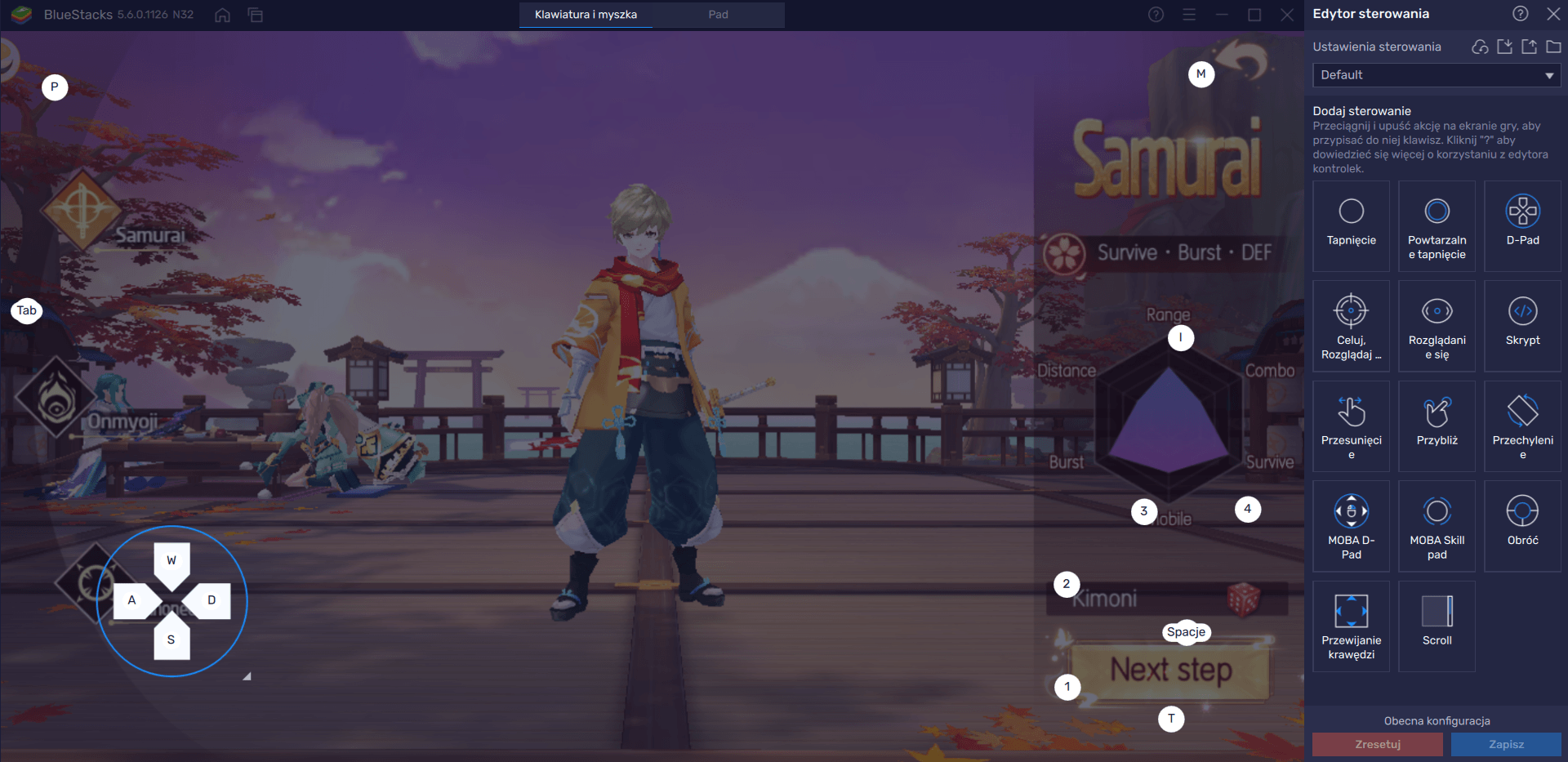Click the game back arrow icon

(1242, 61)
